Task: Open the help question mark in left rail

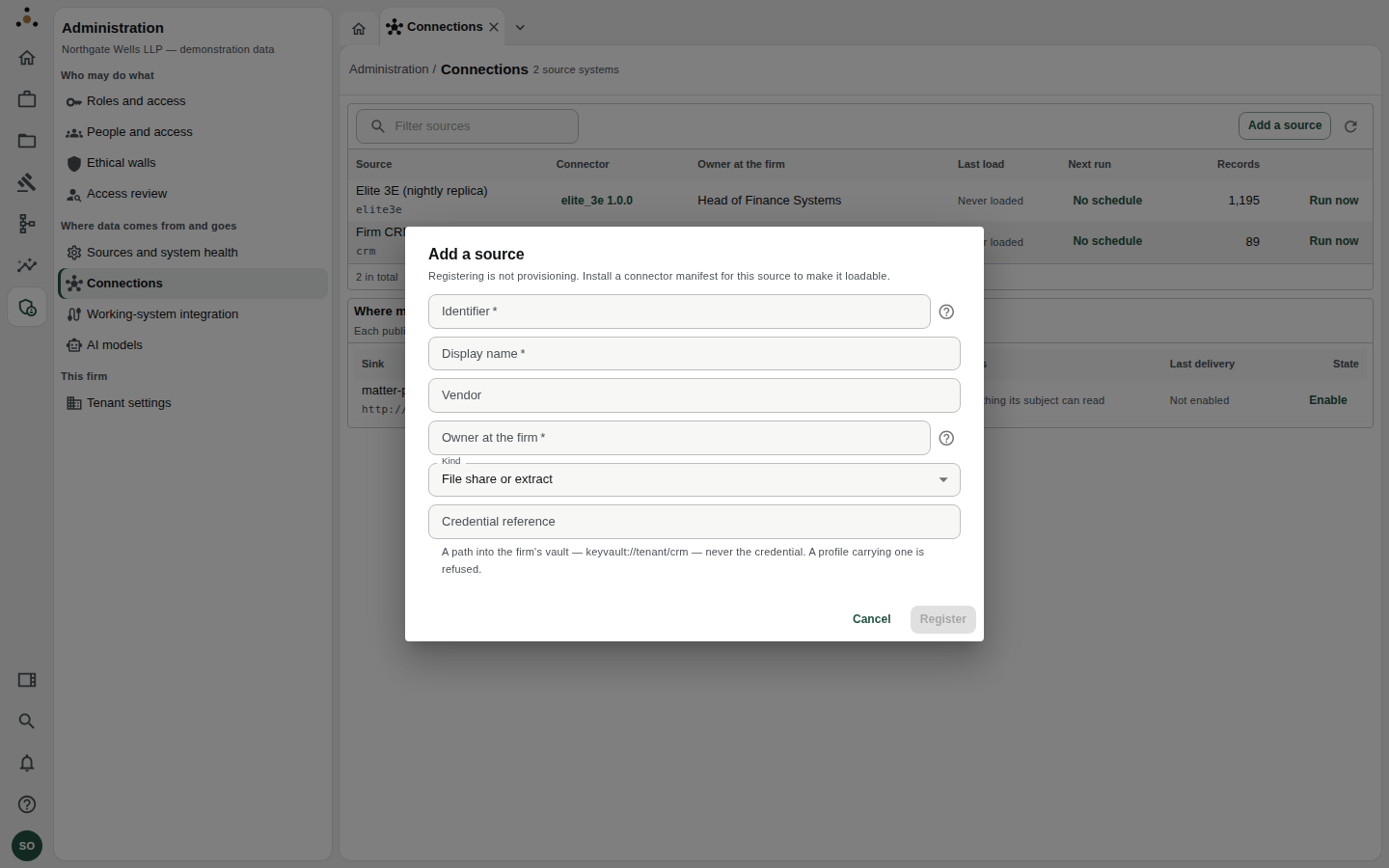Action: 27,804
